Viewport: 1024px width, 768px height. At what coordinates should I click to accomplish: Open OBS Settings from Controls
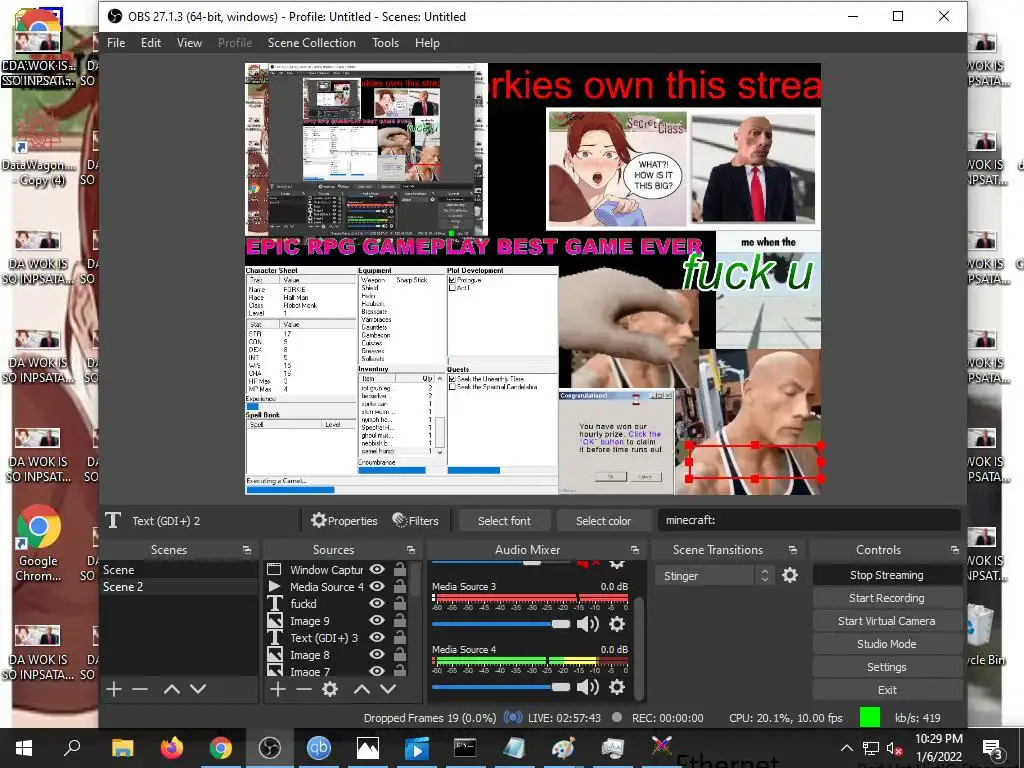[887, 667]
